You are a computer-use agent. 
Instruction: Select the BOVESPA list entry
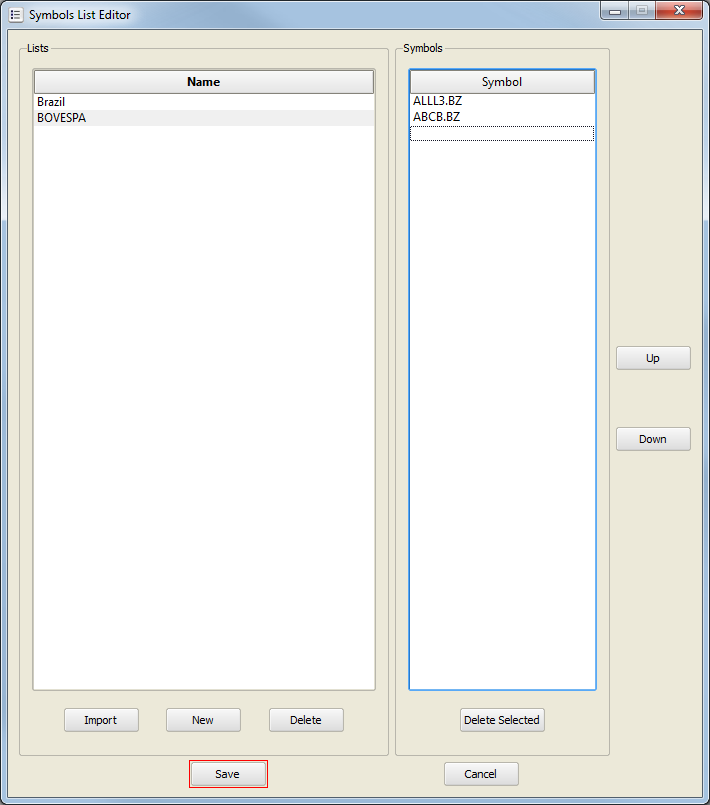pyautogui.click(x=61, y=118)
